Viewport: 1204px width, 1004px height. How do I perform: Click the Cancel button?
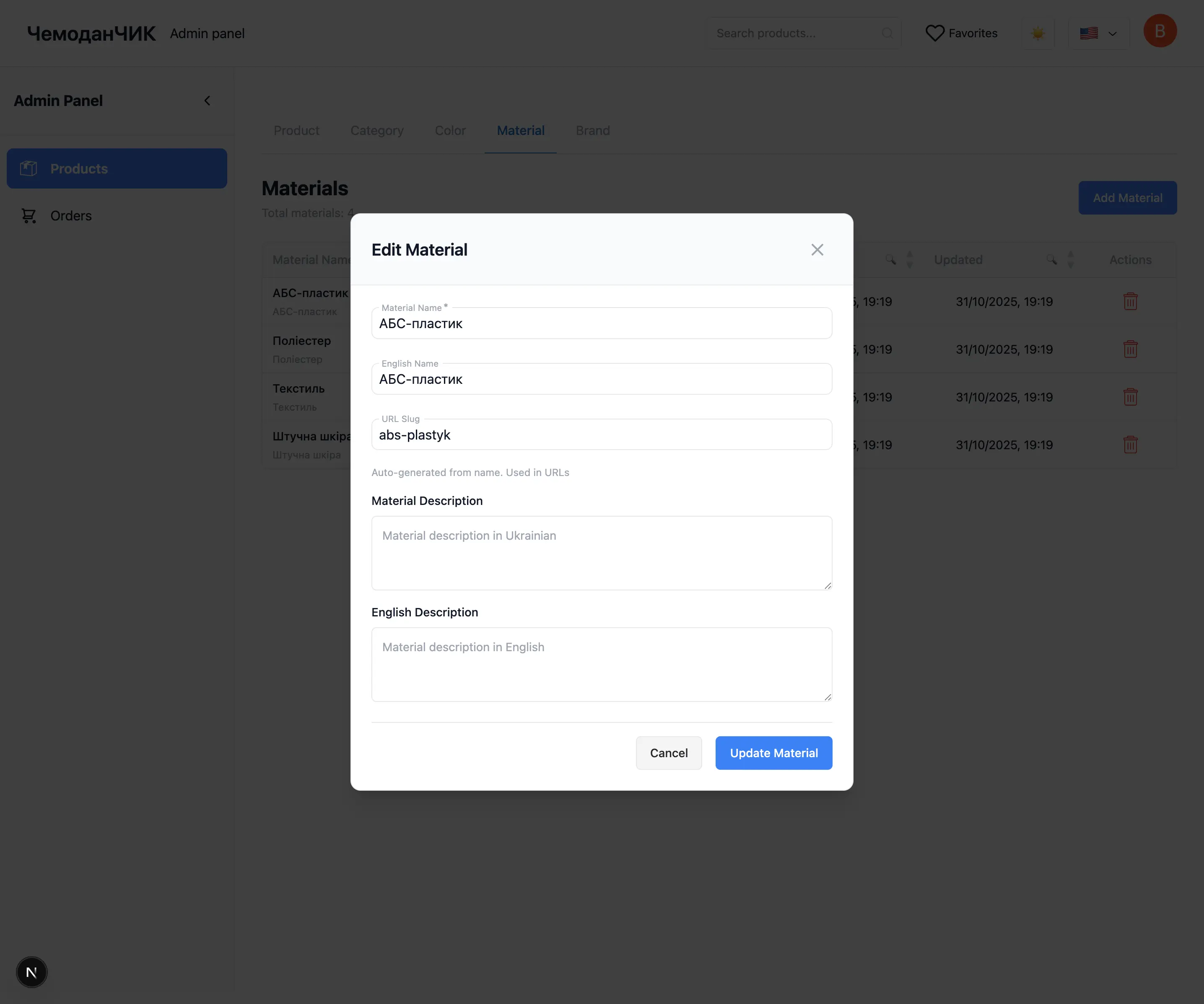point(669,753)
